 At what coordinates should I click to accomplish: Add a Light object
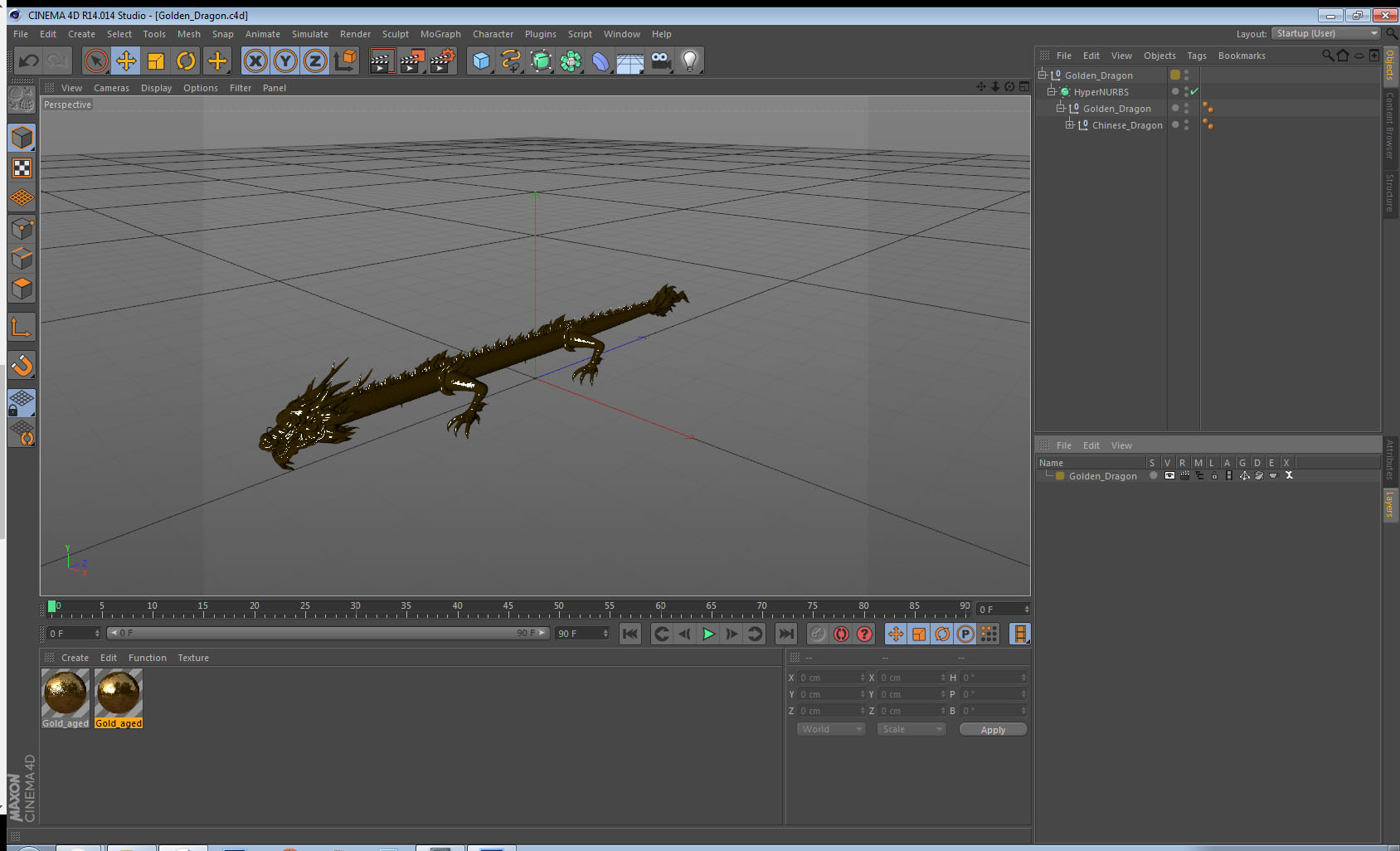[690, 61]
